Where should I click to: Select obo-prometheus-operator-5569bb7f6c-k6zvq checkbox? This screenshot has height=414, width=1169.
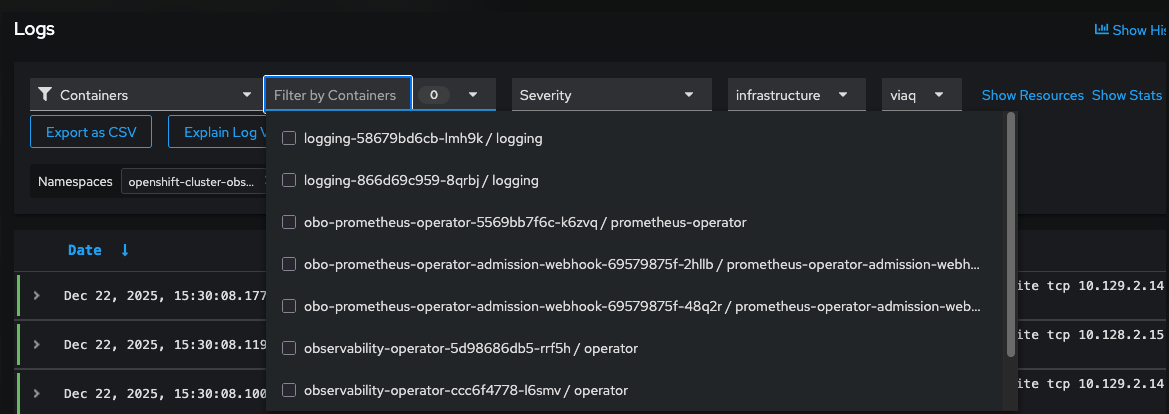(289, 222)
